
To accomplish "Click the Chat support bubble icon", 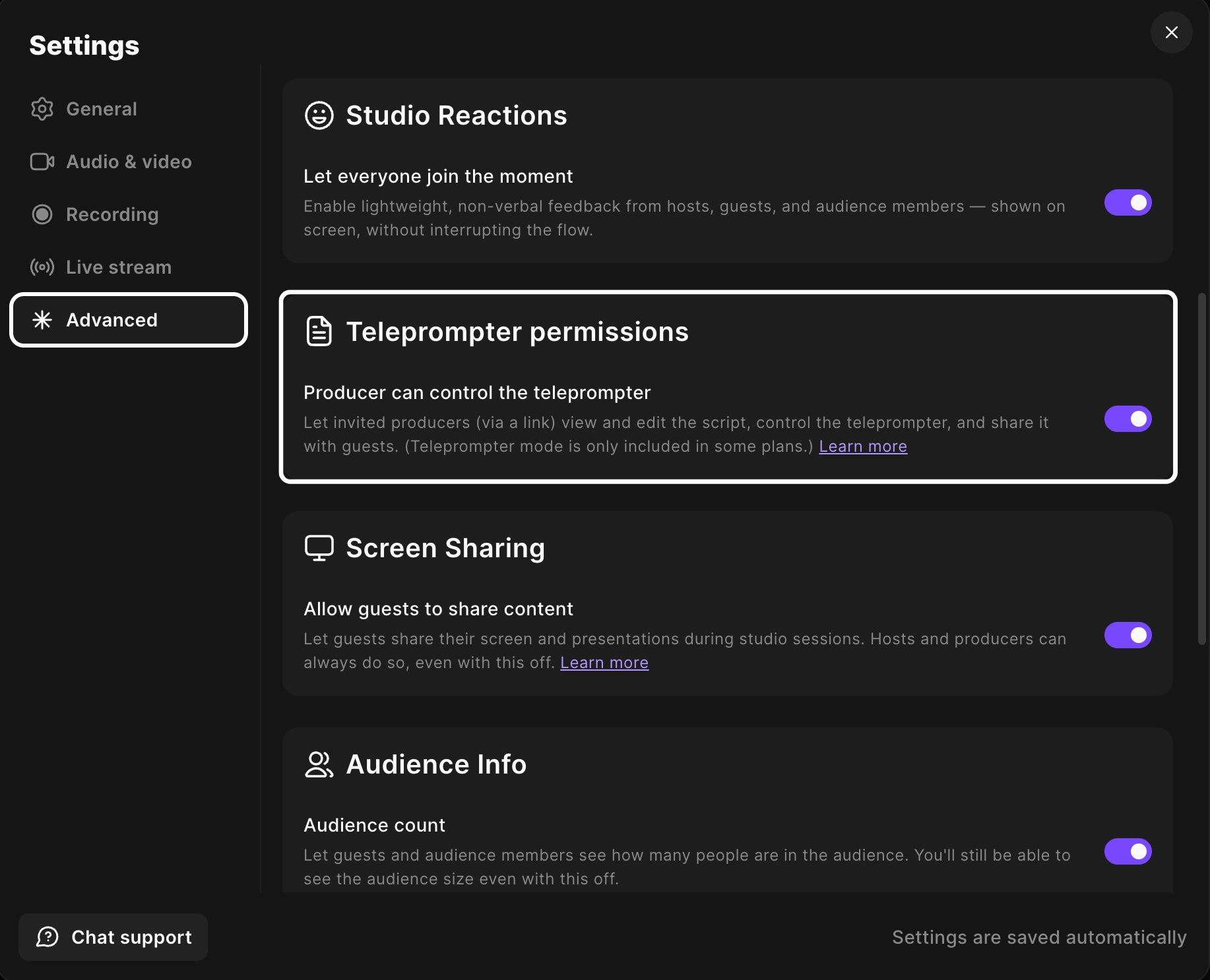I will click(x=48, y=937).
